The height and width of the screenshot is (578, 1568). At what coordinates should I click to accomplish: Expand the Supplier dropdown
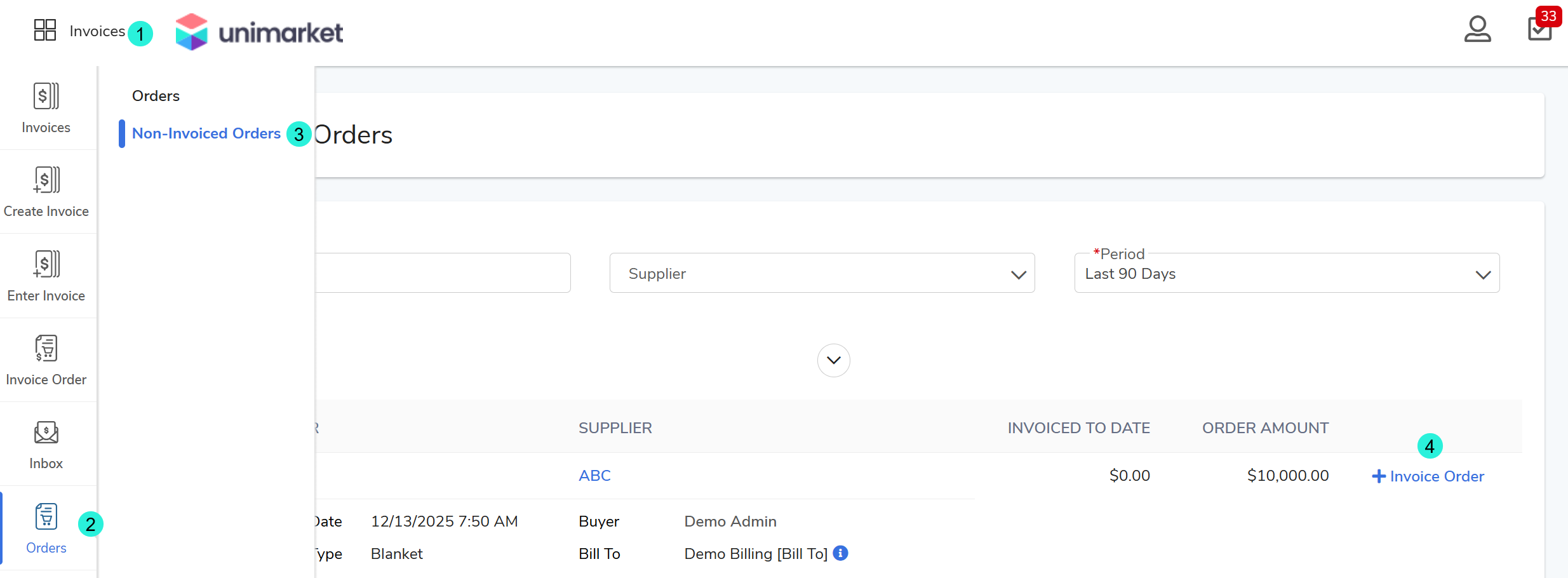pos(822,273)
